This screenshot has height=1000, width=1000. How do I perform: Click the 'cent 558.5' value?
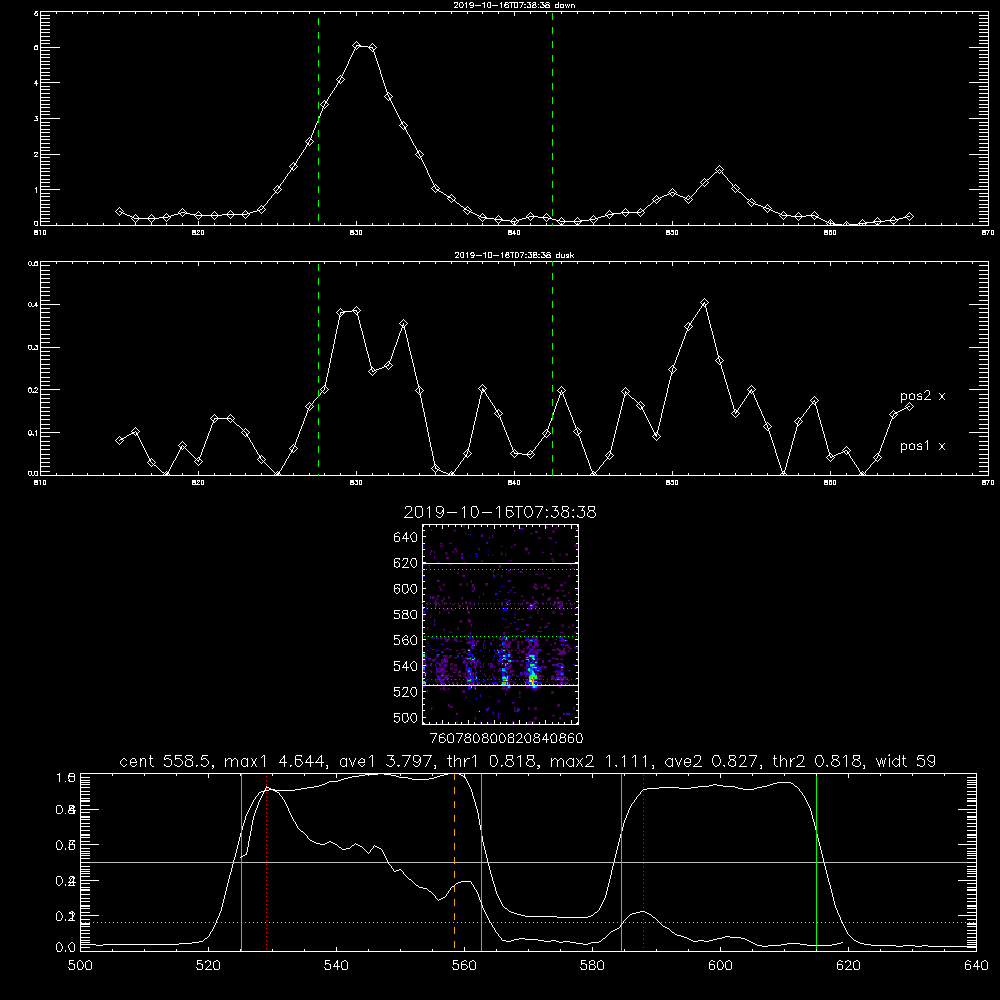167,761
